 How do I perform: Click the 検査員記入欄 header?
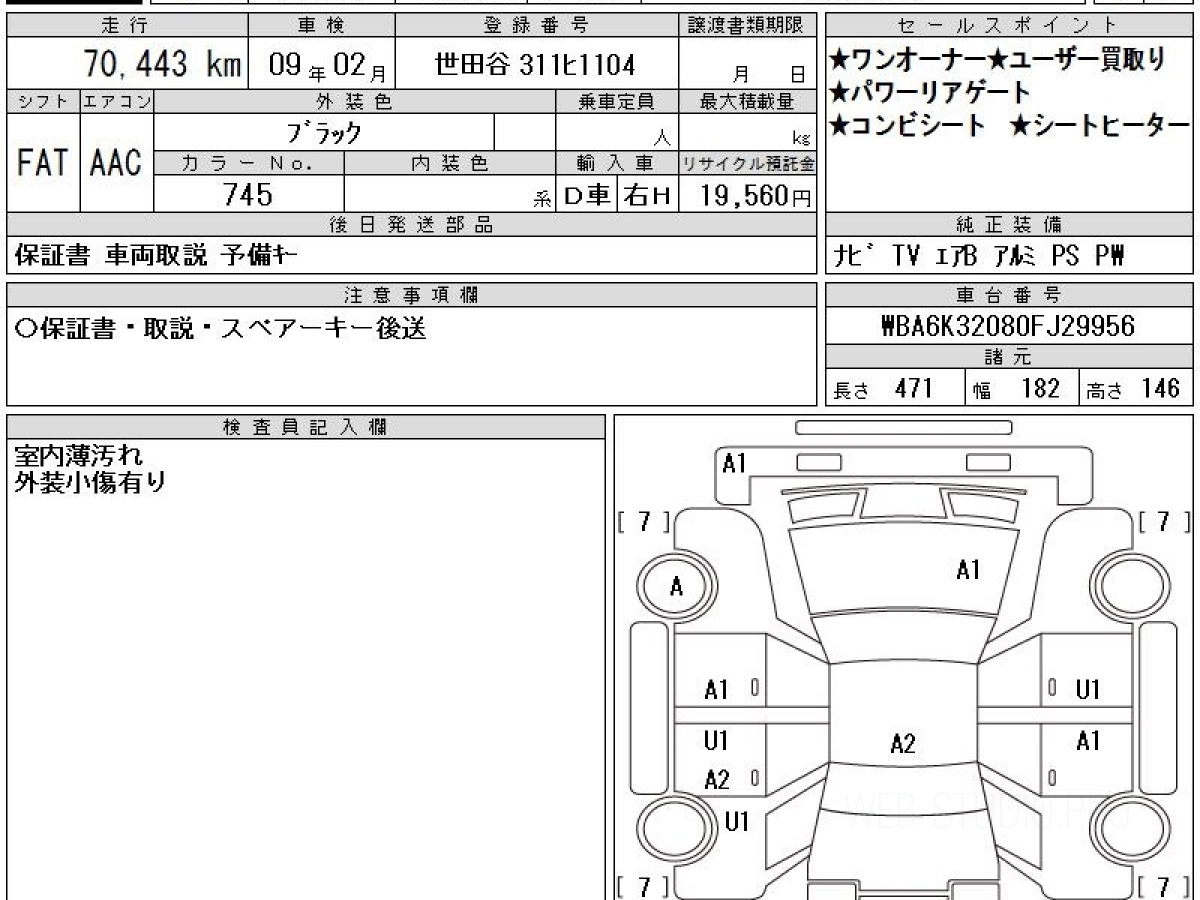(306, 427)
